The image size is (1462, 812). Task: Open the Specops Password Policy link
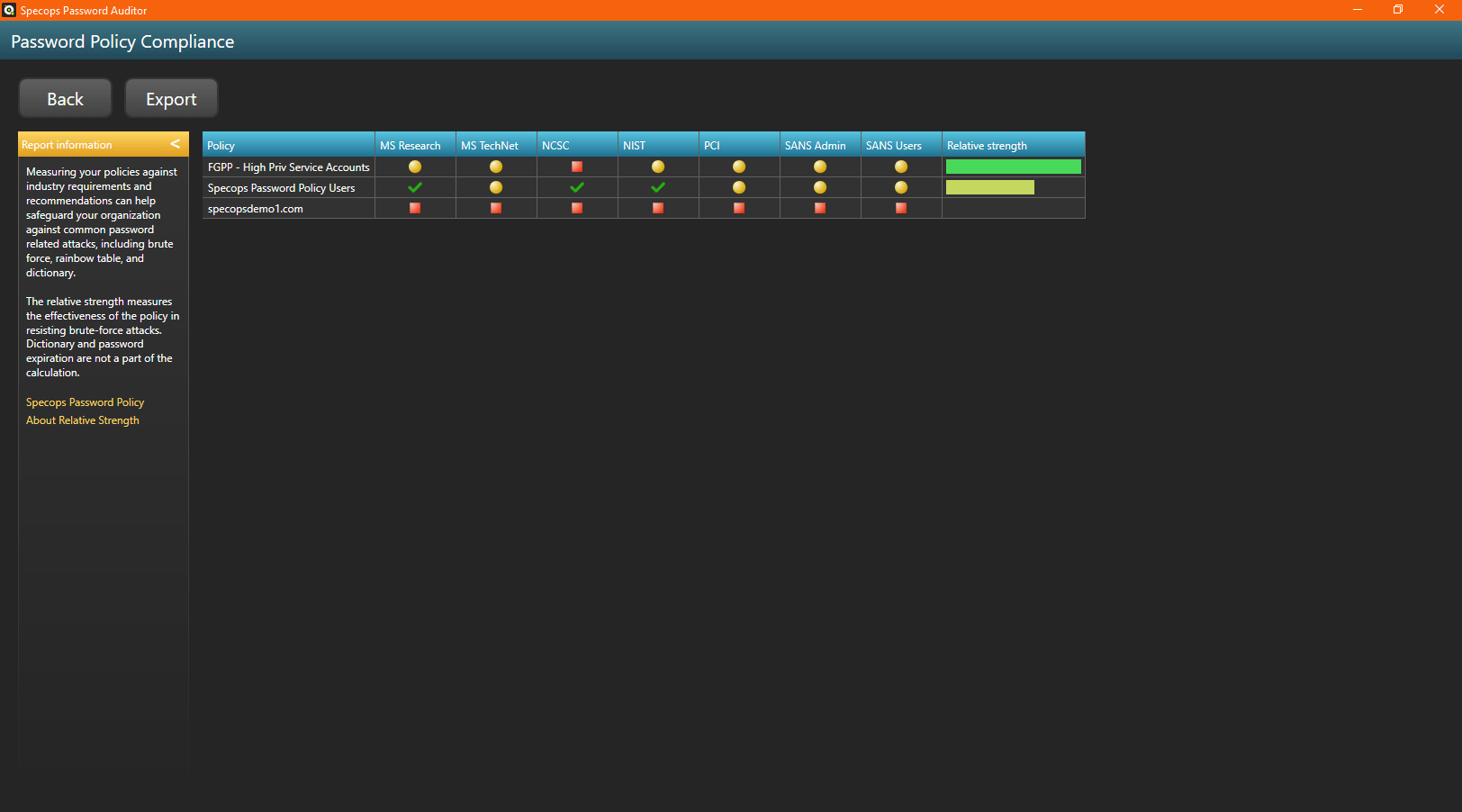[85, 402]
